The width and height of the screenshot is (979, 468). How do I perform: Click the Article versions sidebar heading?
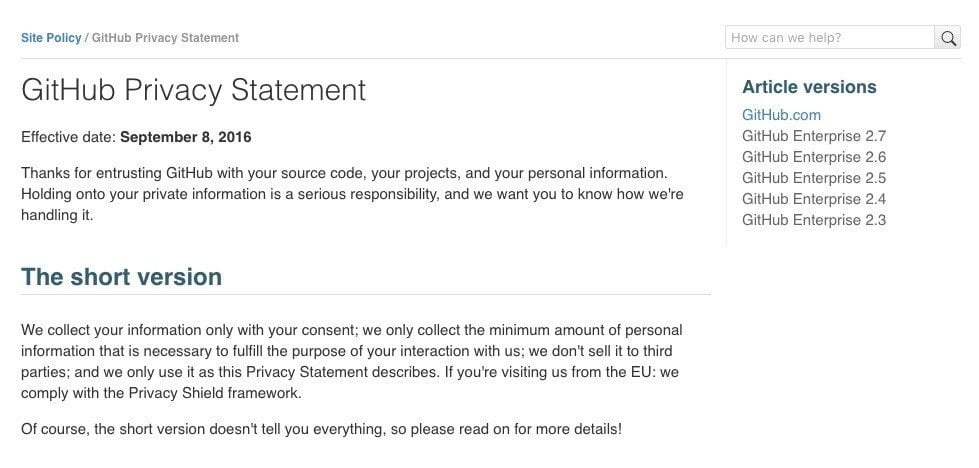point(809,87)
